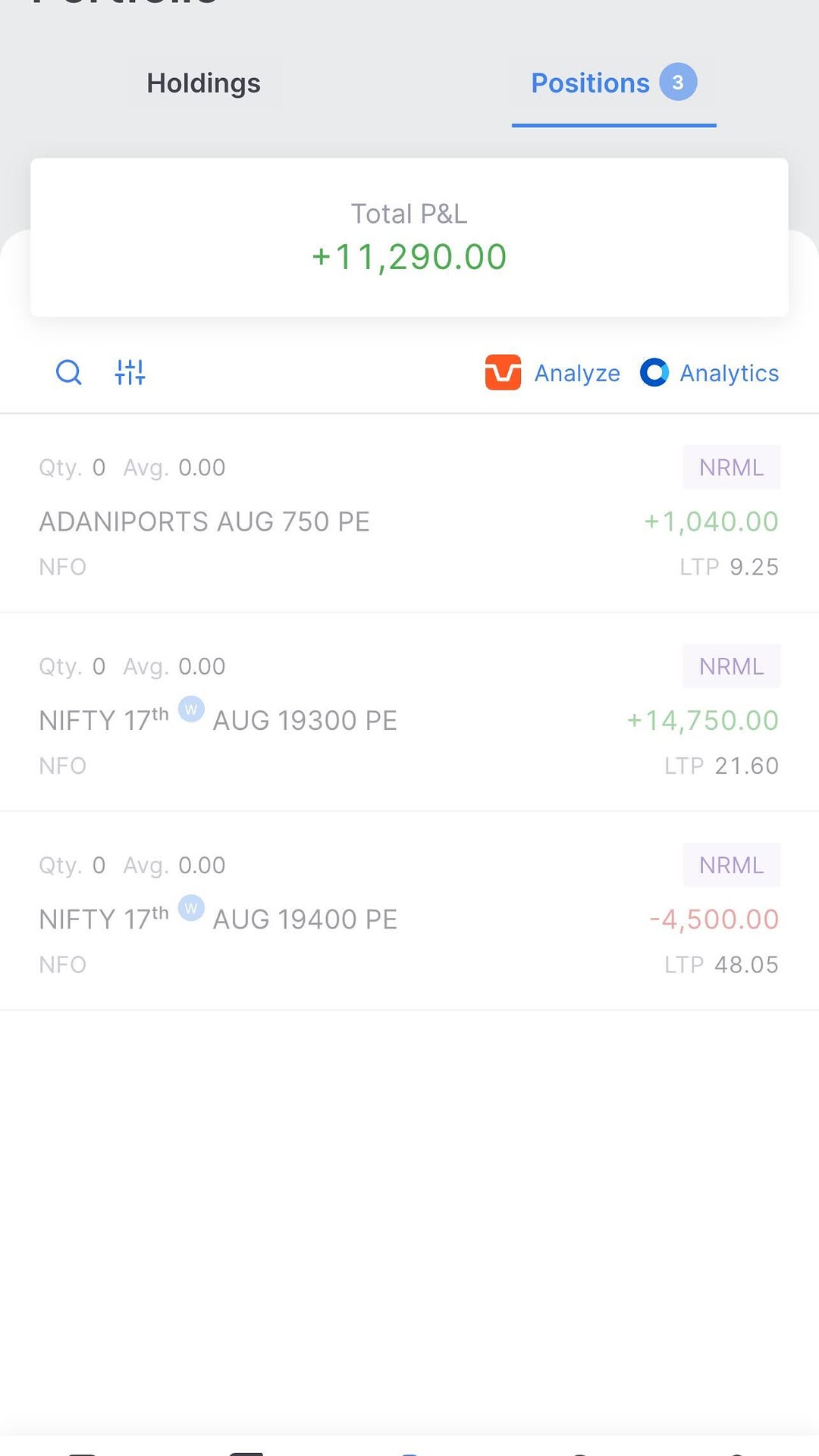Open the Analytics text link
Screen dimensions: 819x1456
click(729, 373)
